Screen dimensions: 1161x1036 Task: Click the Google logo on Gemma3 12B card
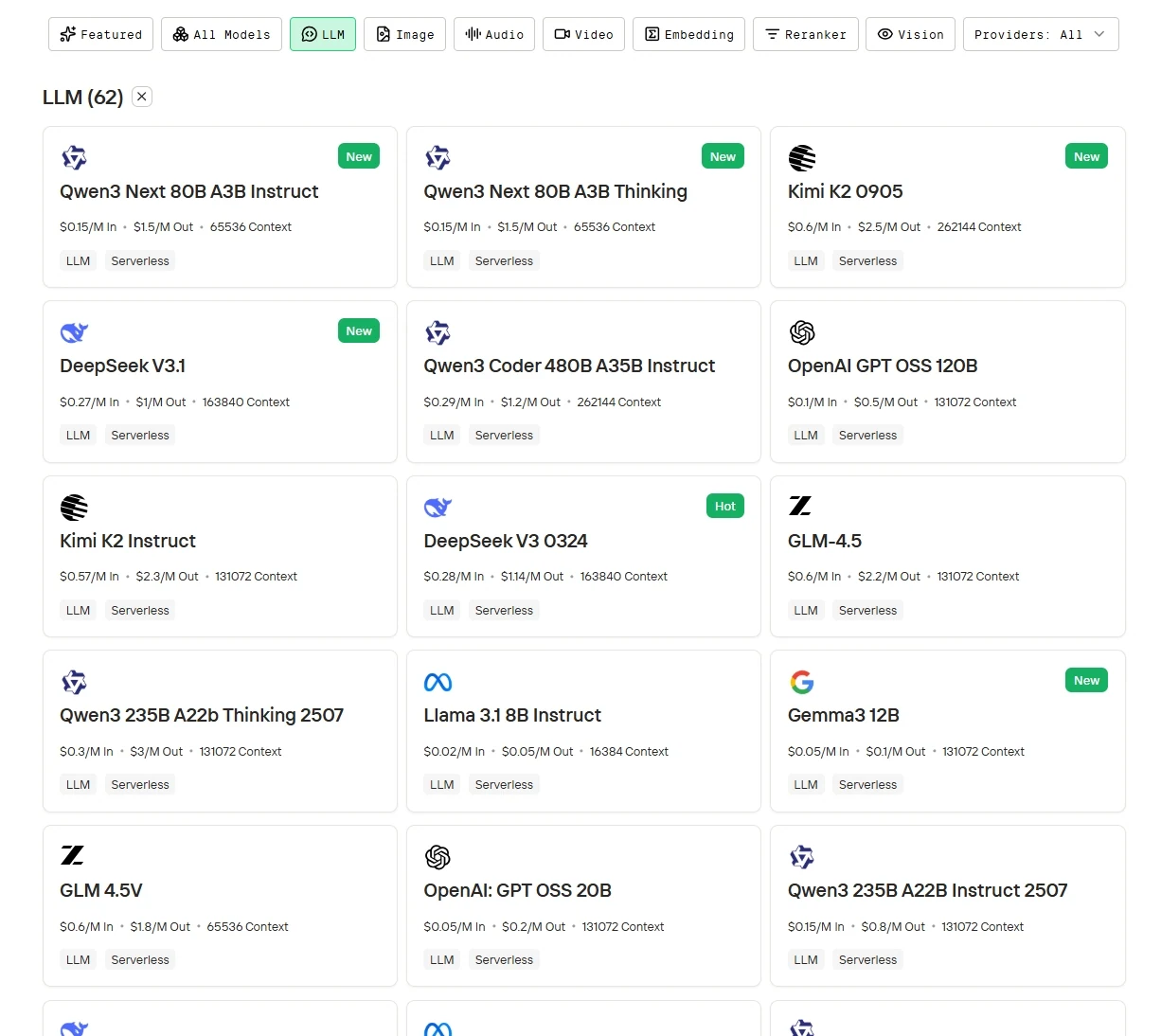point(802,682)
